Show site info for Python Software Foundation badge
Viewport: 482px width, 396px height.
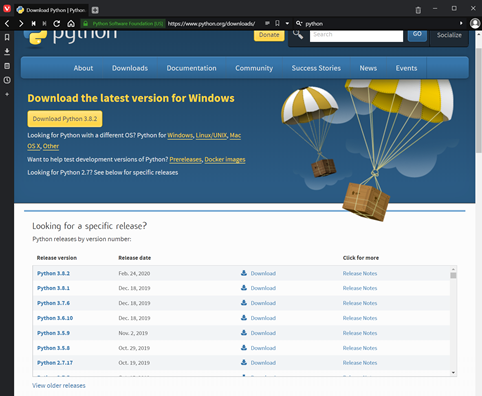(123, 24)
